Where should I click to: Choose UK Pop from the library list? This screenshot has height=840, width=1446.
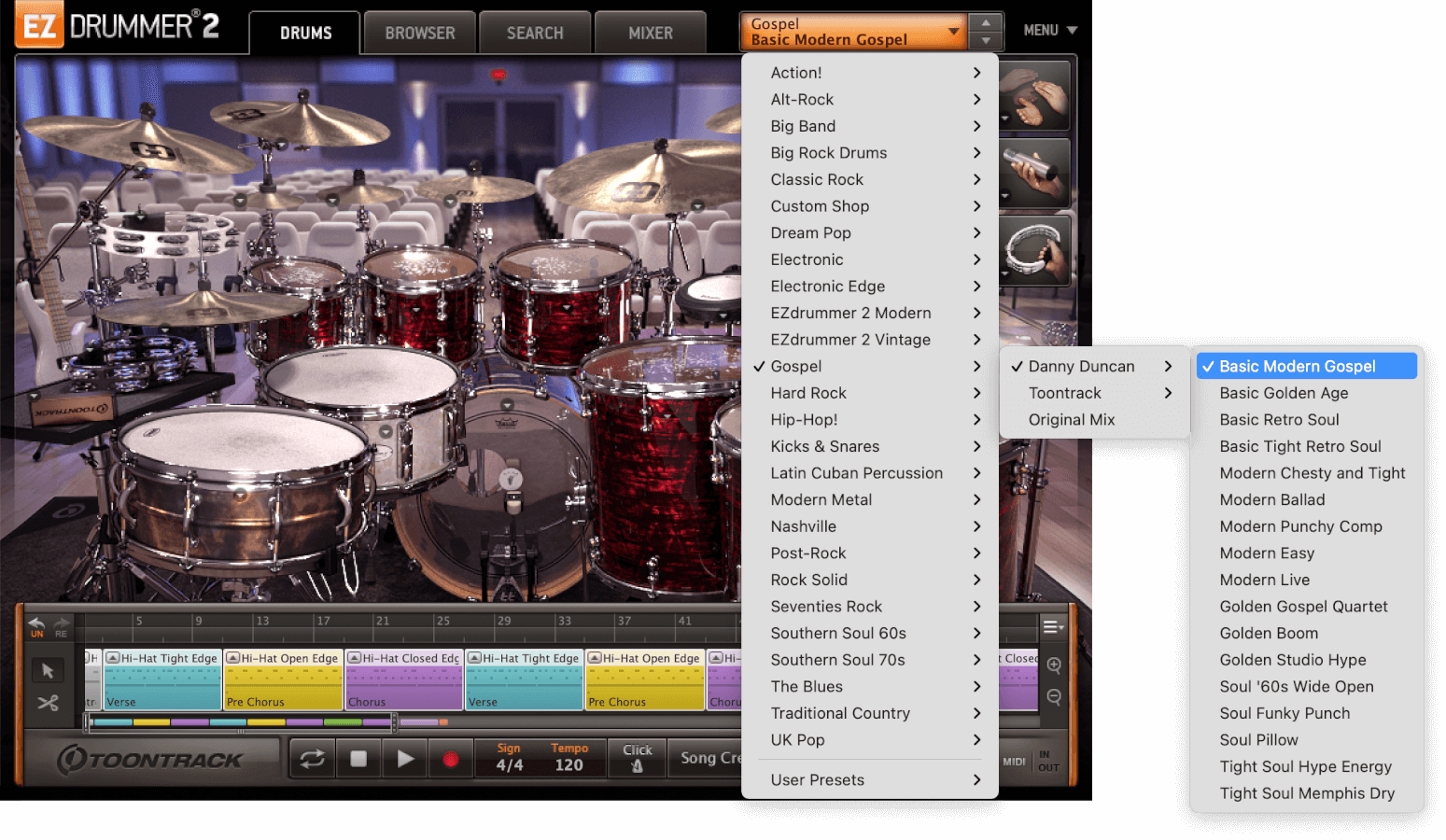870,740
